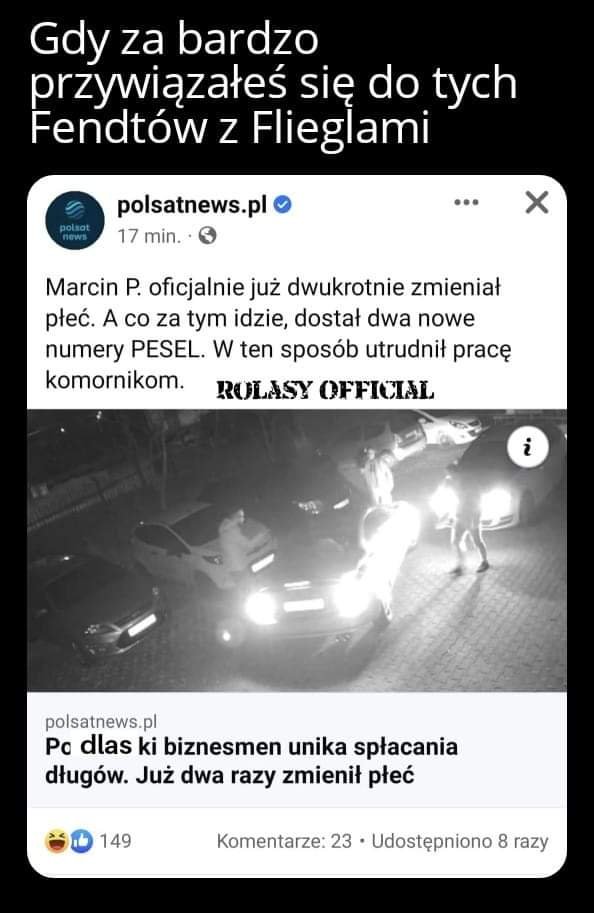Click the blue like reaction icon
Screen dimensions: 594x913
82,841
